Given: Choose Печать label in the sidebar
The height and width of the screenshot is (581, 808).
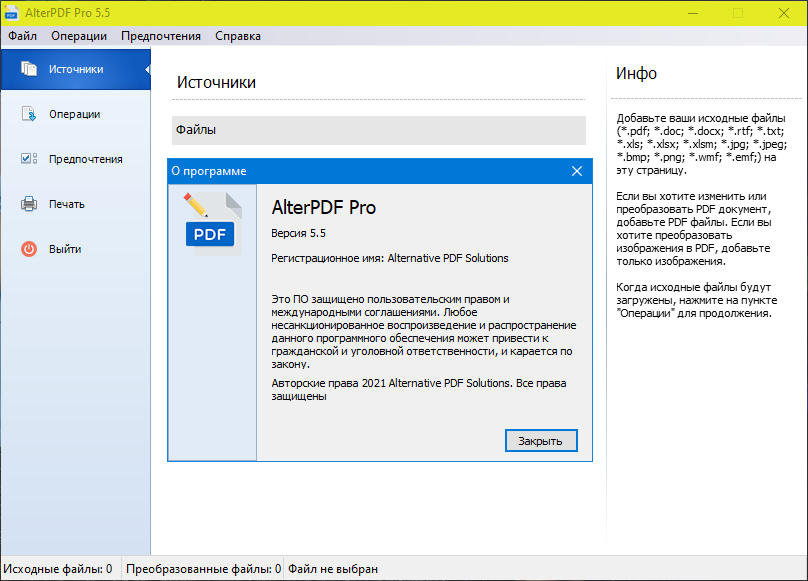Looking at the screenshot, I should tap(66, 204).
